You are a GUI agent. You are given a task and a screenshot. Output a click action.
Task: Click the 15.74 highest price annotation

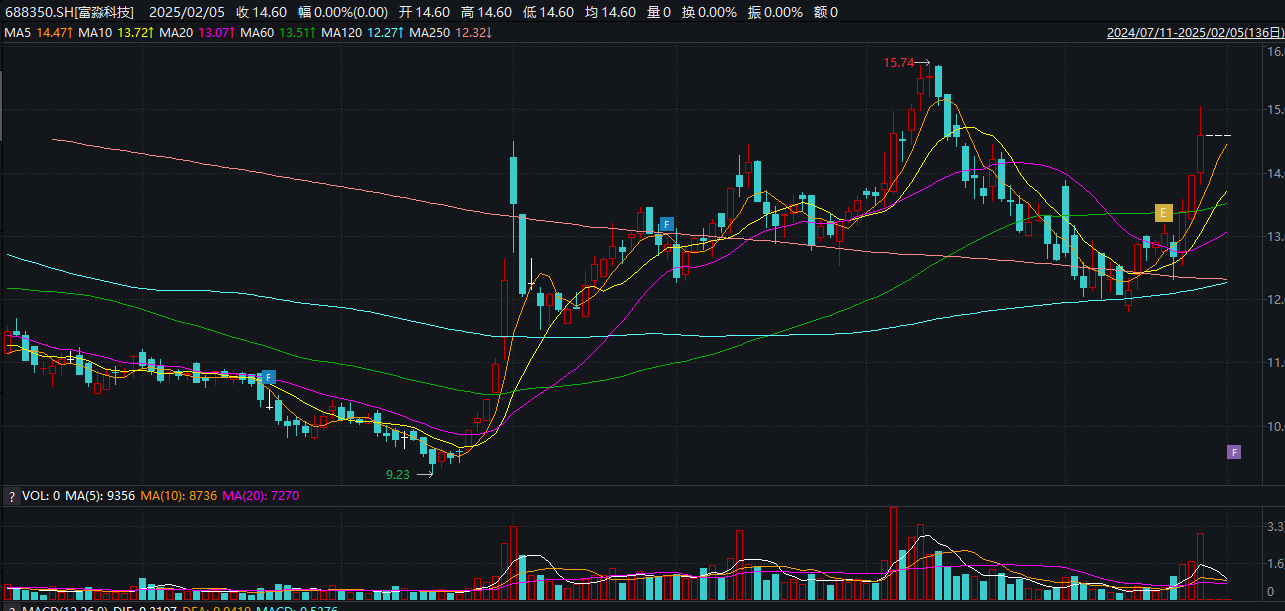tap(899, 63)
